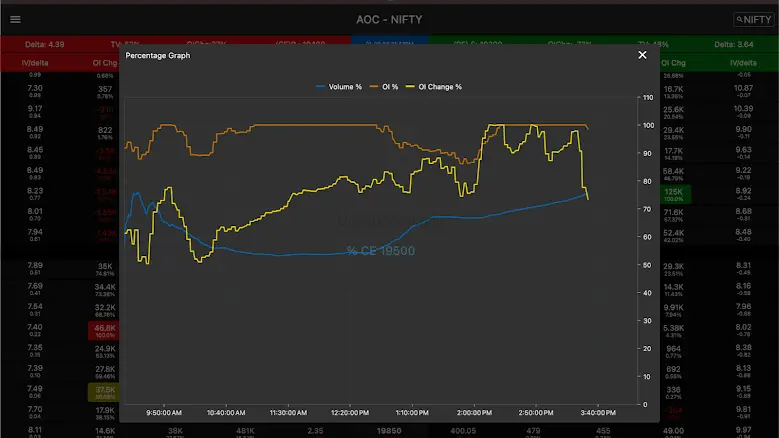Select the 34.4K OI Chg cell
The height and width of the screenshot is (438, 779).
[105, 290]
